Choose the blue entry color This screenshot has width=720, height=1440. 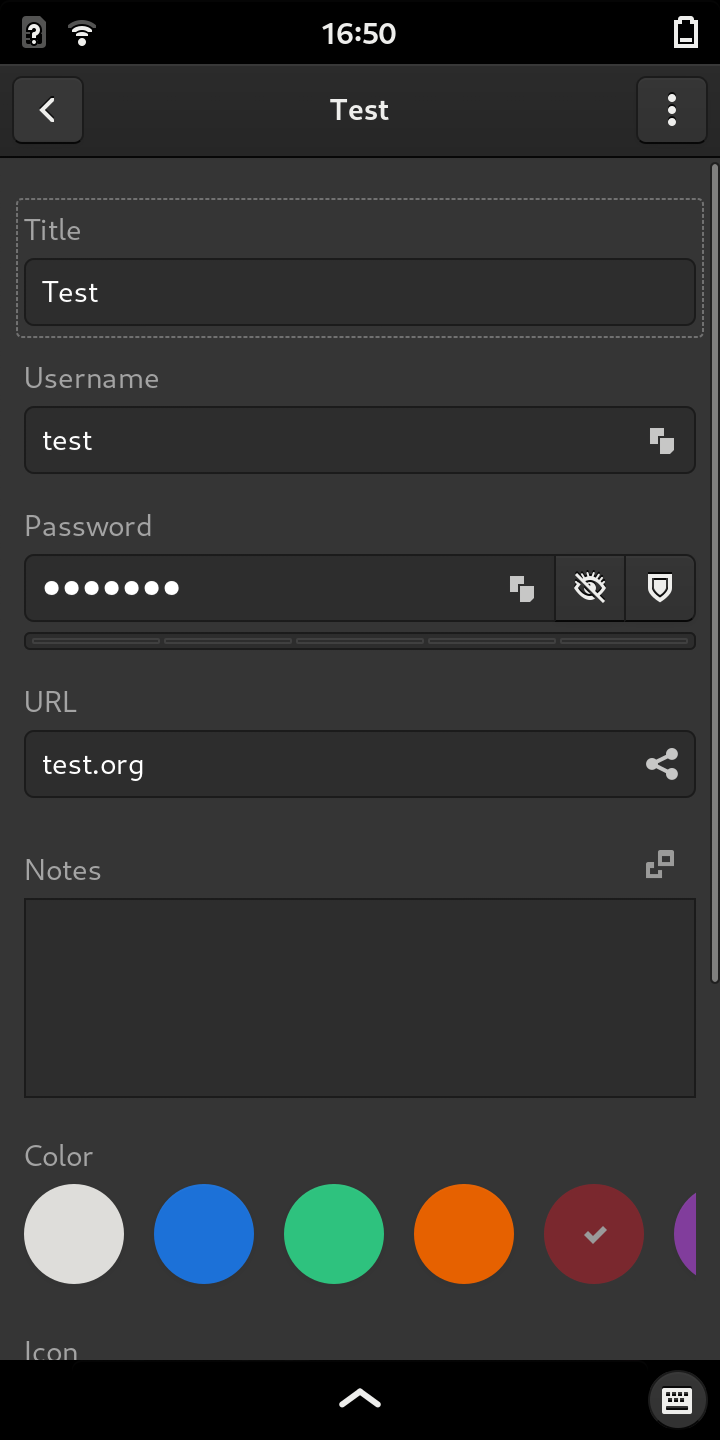[204, 1234]
